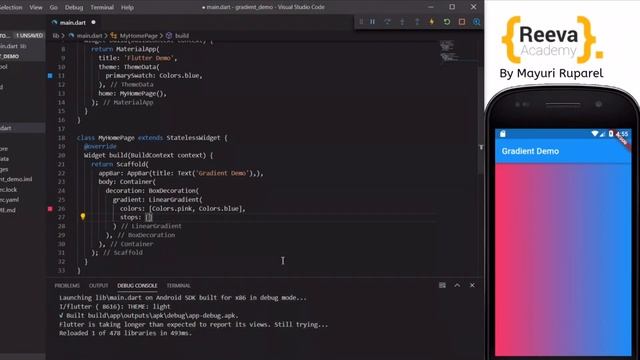
Task: Switch to the PROBLEMS panel tab
Action: click(x=67, y=285)
